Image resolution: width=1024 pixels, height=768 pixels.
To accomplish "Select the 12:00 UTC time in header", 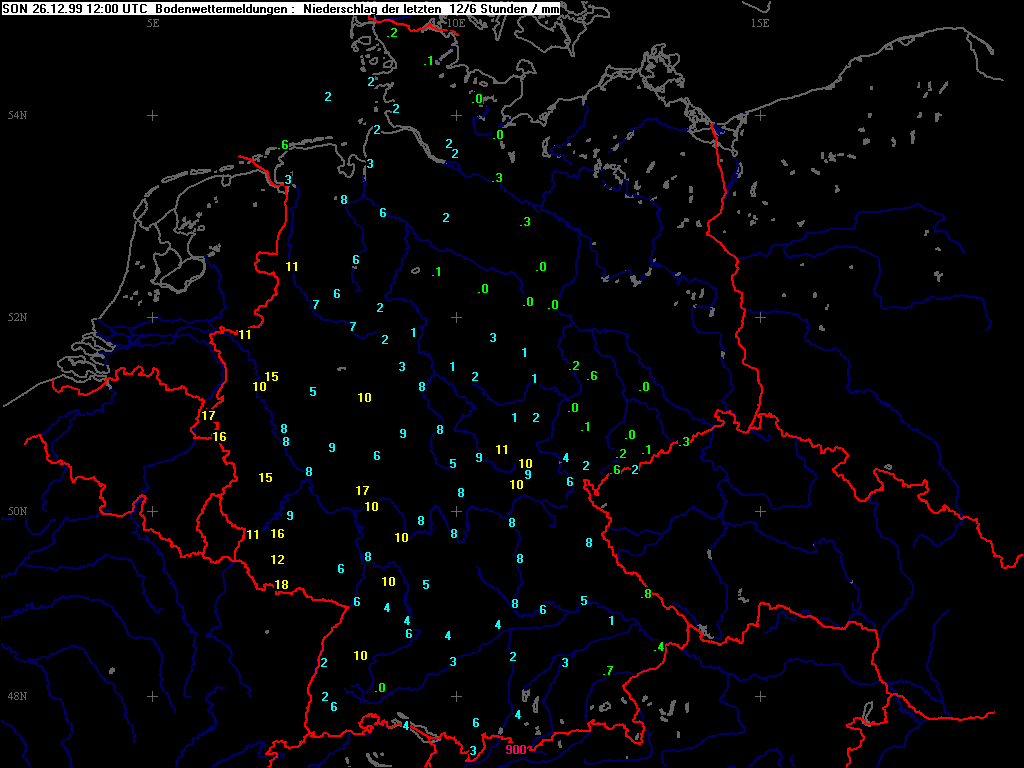I will click(112, 8).
